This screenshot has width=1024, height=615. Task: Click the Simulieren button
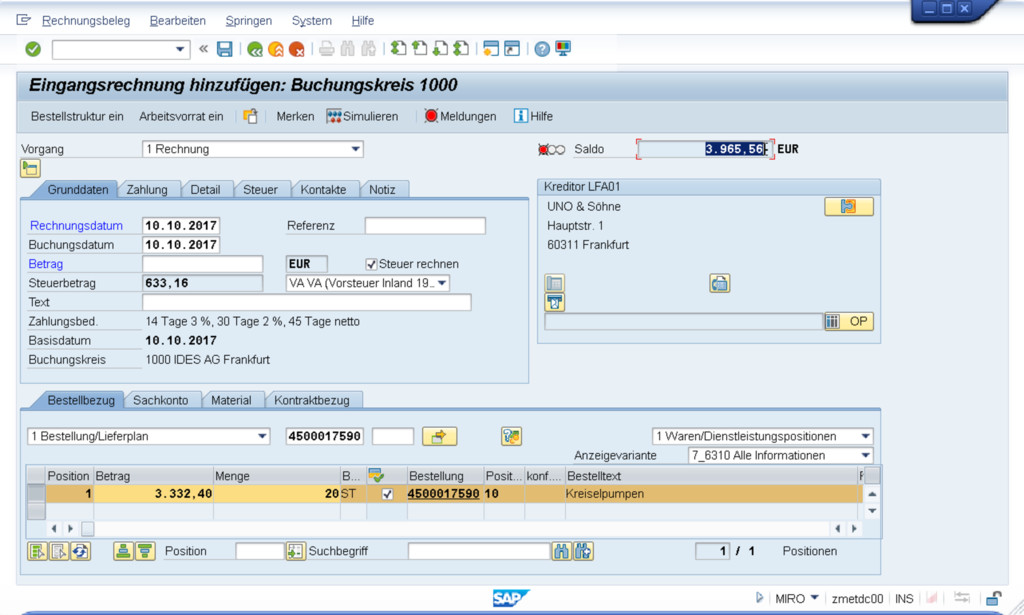coord(362,116)
